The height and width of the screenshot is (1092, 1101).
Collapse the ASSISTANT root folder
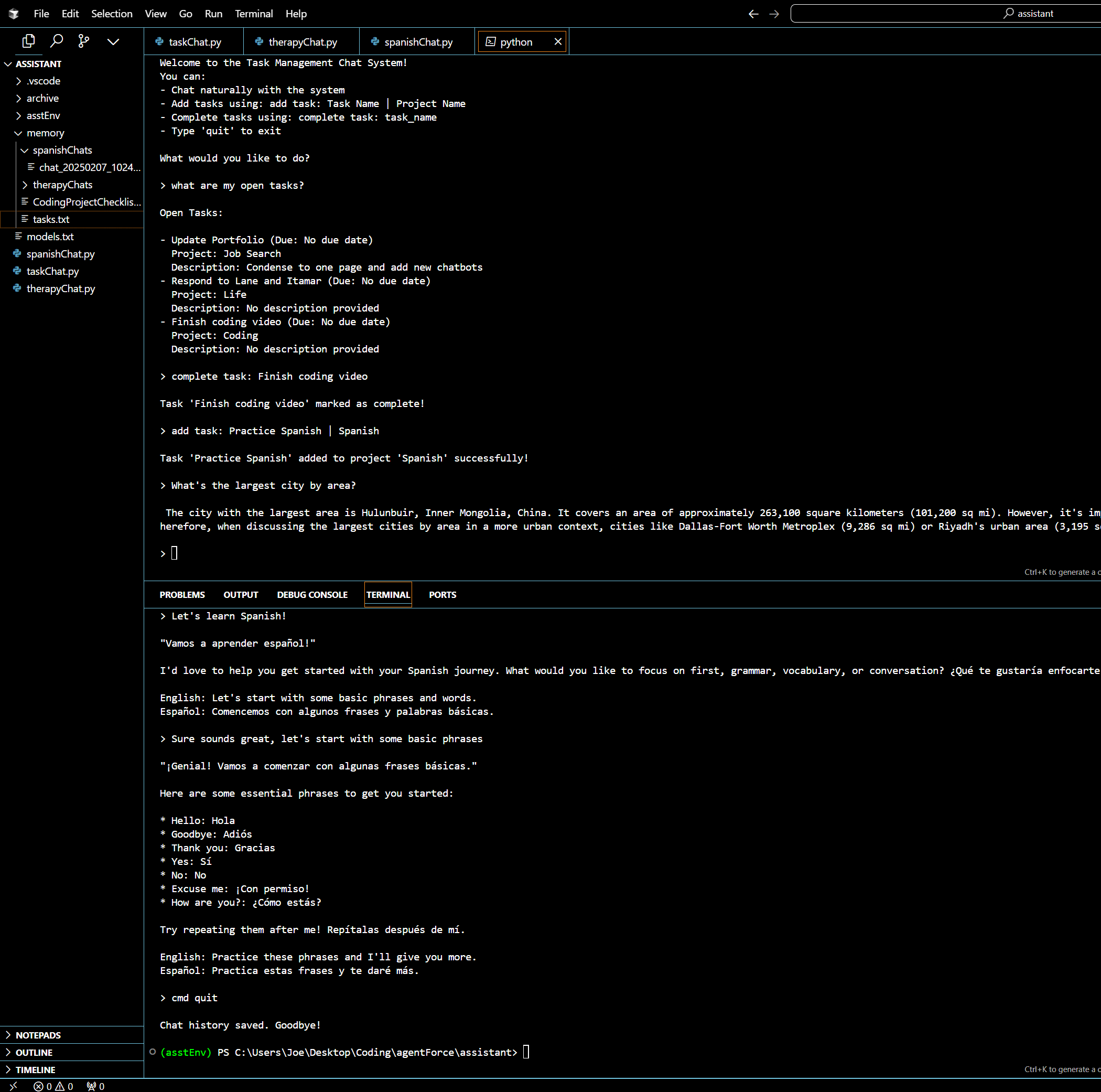[x=38, y=64]
